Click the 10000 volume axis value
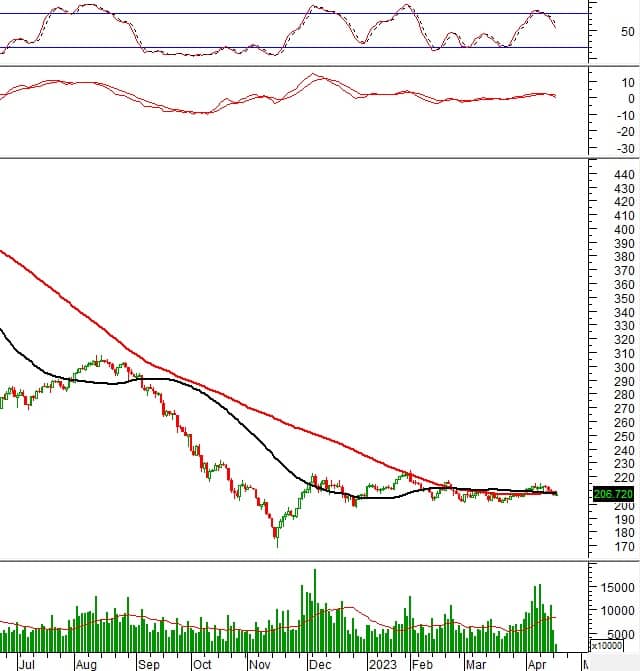Viewport: 640px width, 671px height. (x=618, y=611)
